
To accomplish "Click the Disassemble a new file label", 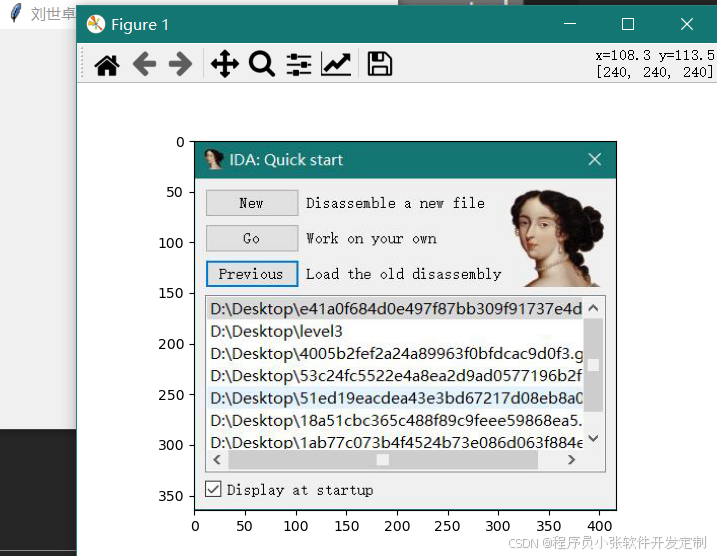I will 395,203.
